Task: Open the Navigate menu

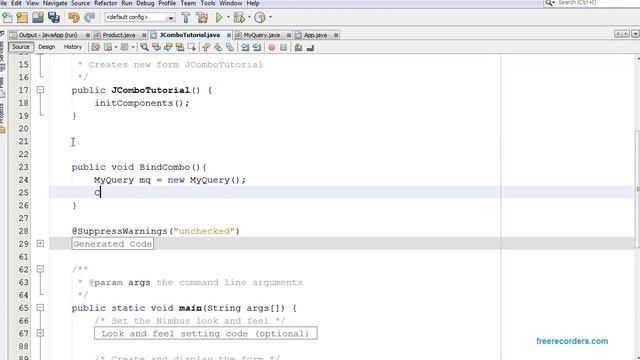Action: click(x=55, y=3)
